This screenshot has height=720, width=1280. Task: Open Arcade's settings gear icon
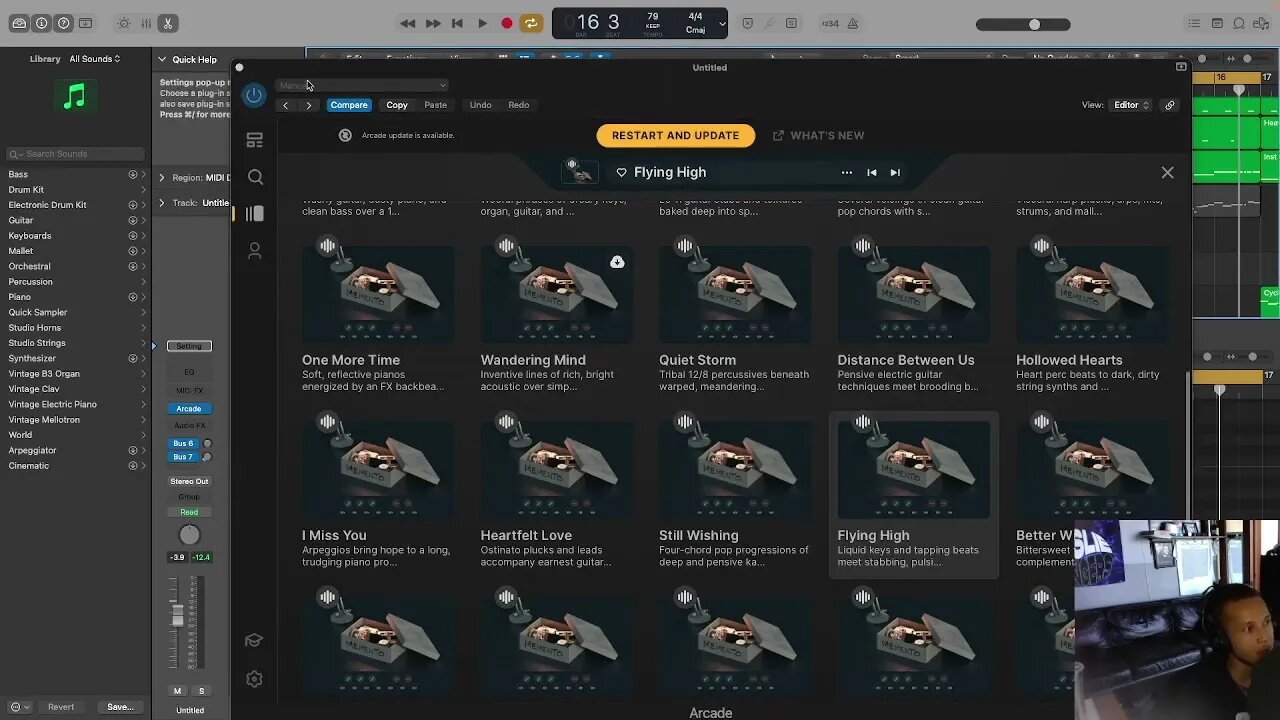pos(254,679)
